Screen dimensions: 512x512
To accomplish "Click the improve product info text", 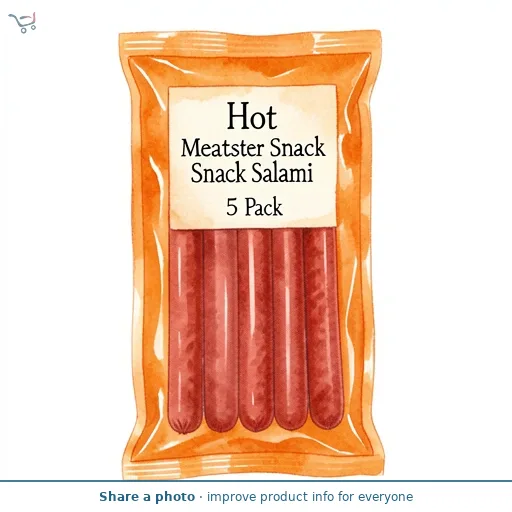I will tap(310, 497).
